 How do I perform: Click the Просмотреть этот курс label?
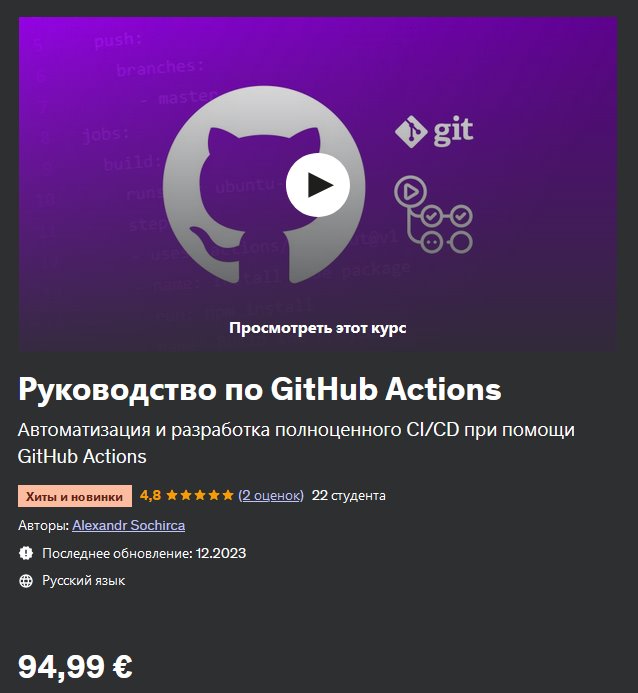[x=318, y=328]
